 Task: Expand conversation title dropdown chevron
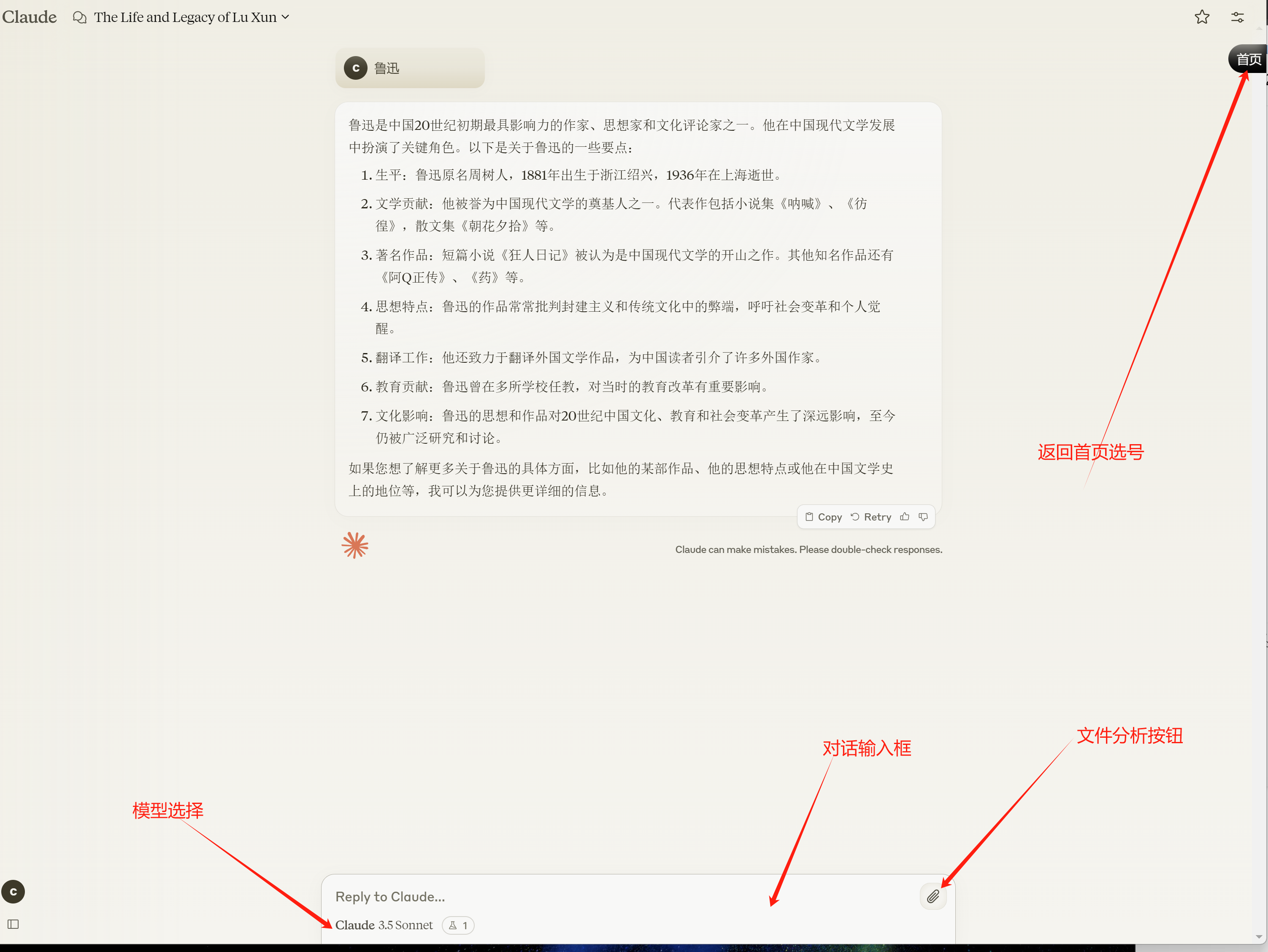tap(286, 17)
